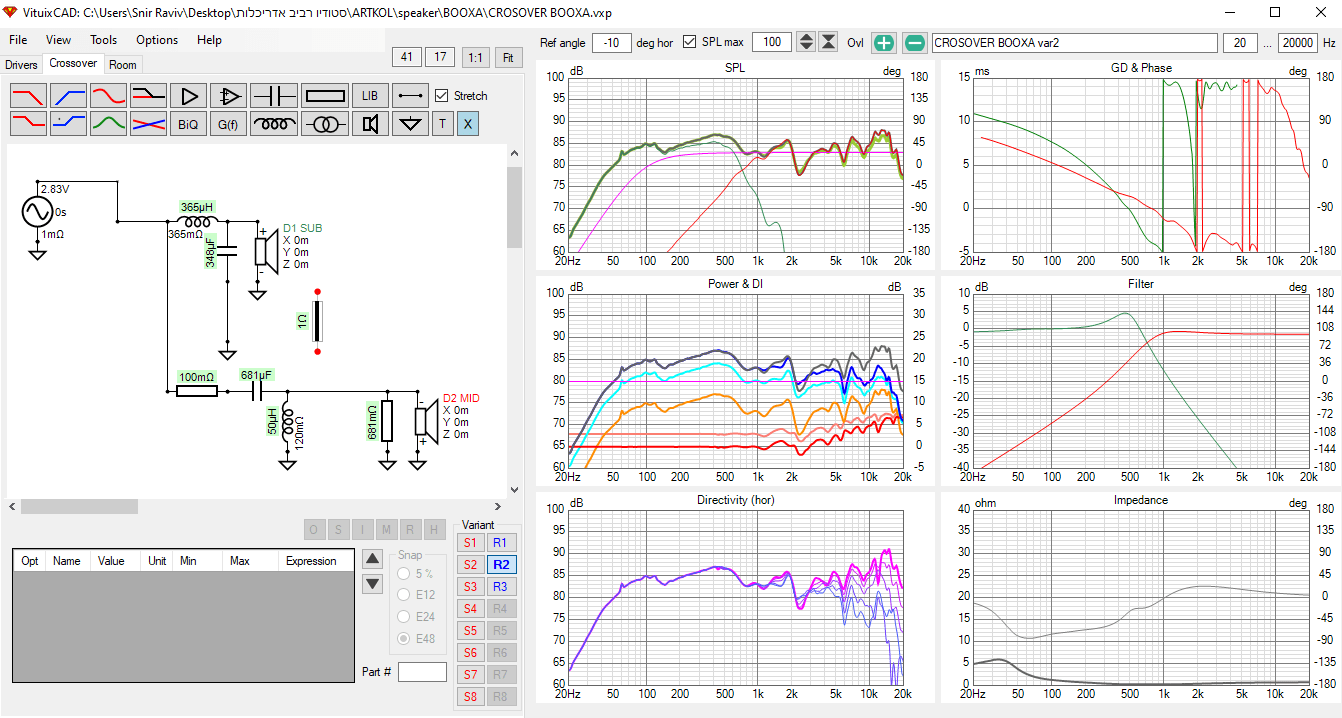Add a speaker driver to the schematic
The image size is (1342, 718).
tap(370, 124)
